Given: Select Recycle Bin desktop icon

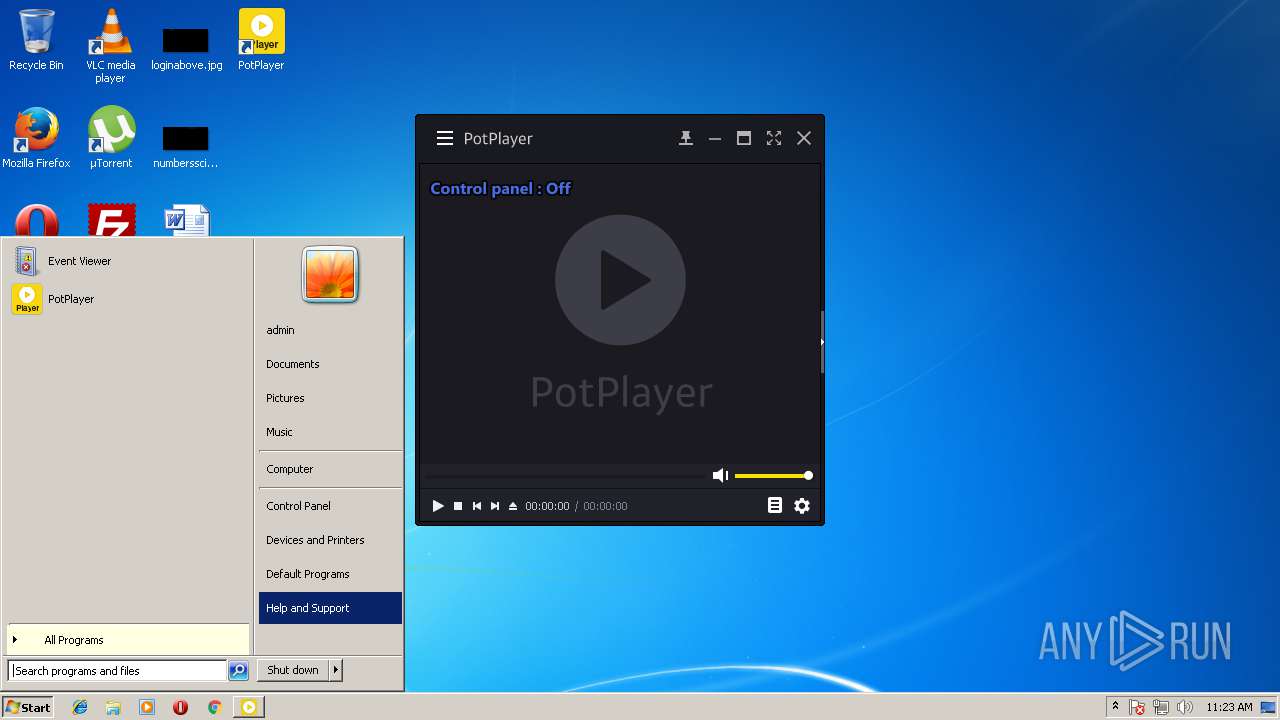Looking at the screenshot, I should point(36,40).
